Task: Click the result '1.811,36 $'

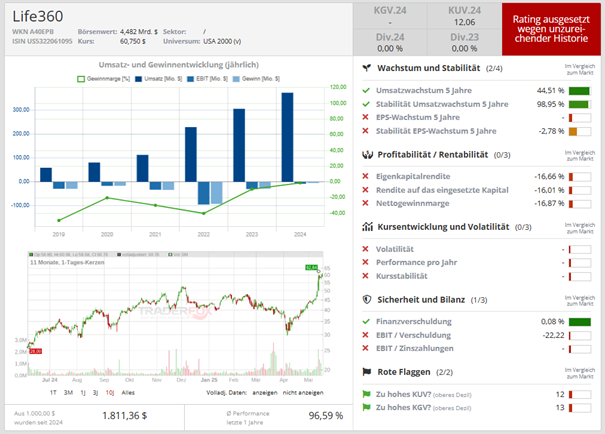Action: tap(125, 415)
